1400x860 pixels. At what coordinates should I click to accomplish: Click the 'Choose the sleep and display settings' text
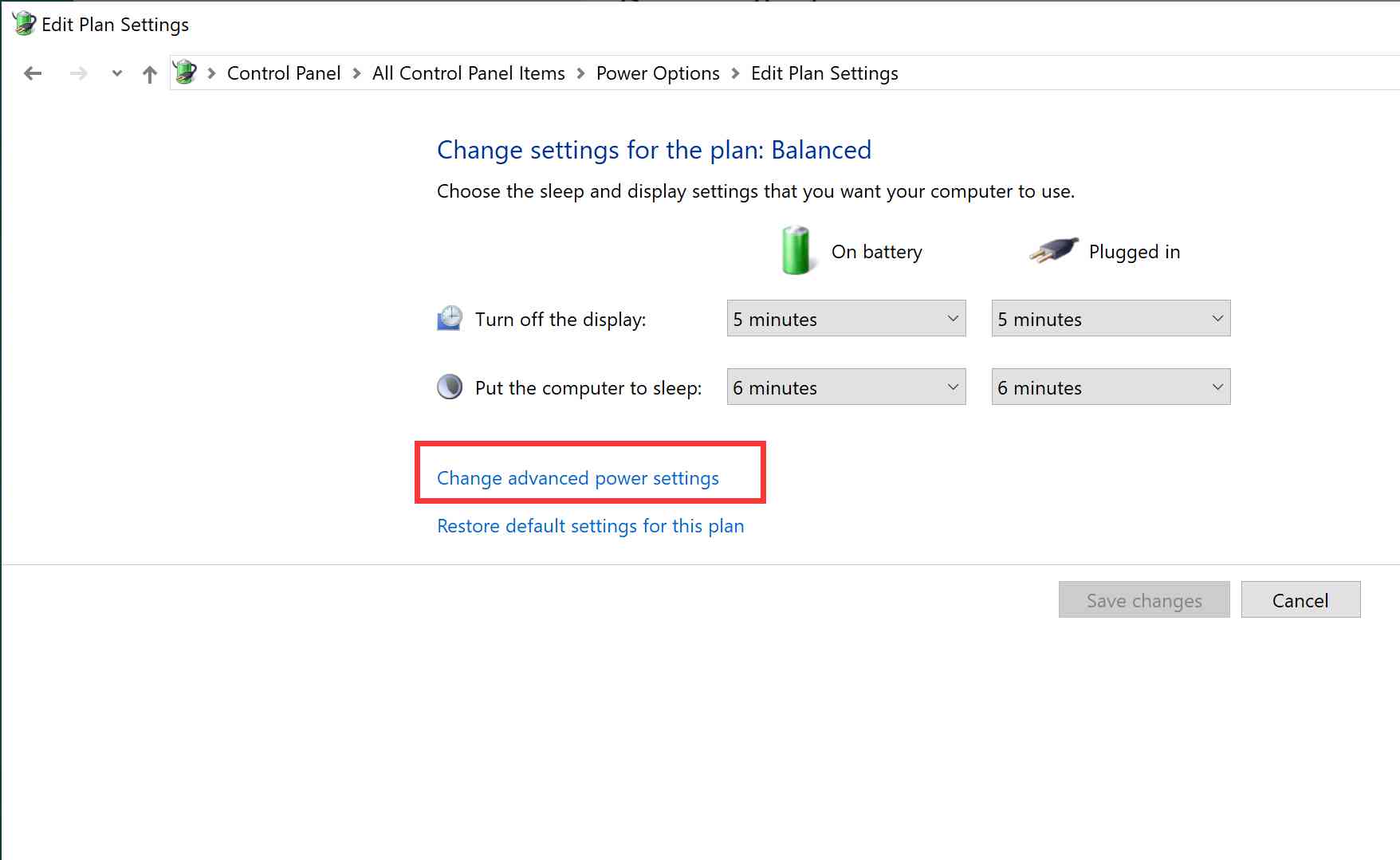click(x=756, y=191)
